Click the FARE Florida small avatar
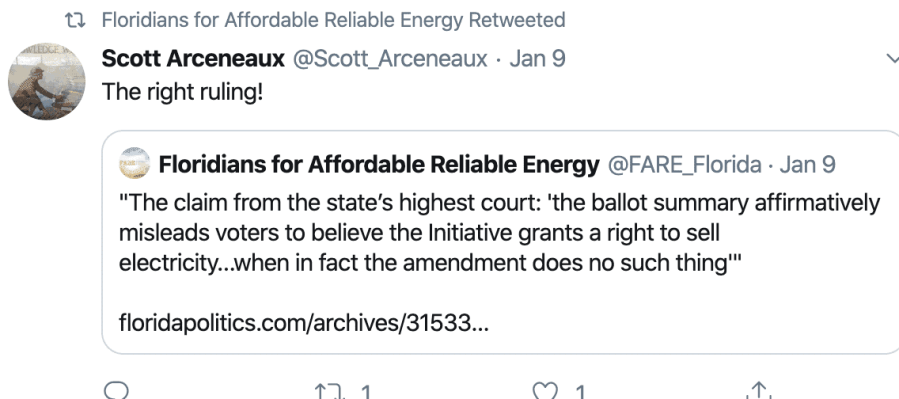Viewport: 899px width, 399px height. (x=134, y=163)
